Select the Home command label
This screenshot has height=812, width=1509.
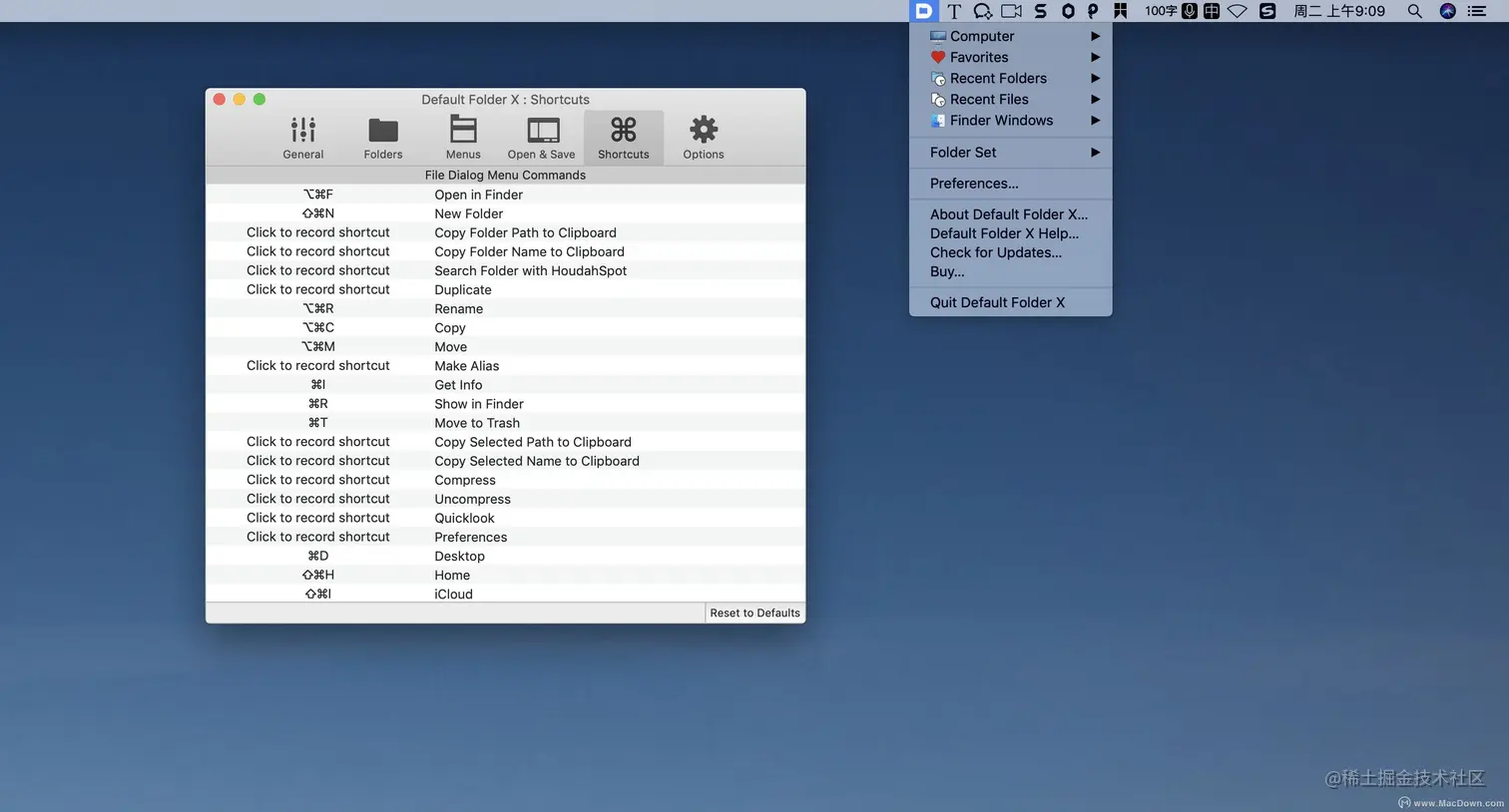point(452,575)
